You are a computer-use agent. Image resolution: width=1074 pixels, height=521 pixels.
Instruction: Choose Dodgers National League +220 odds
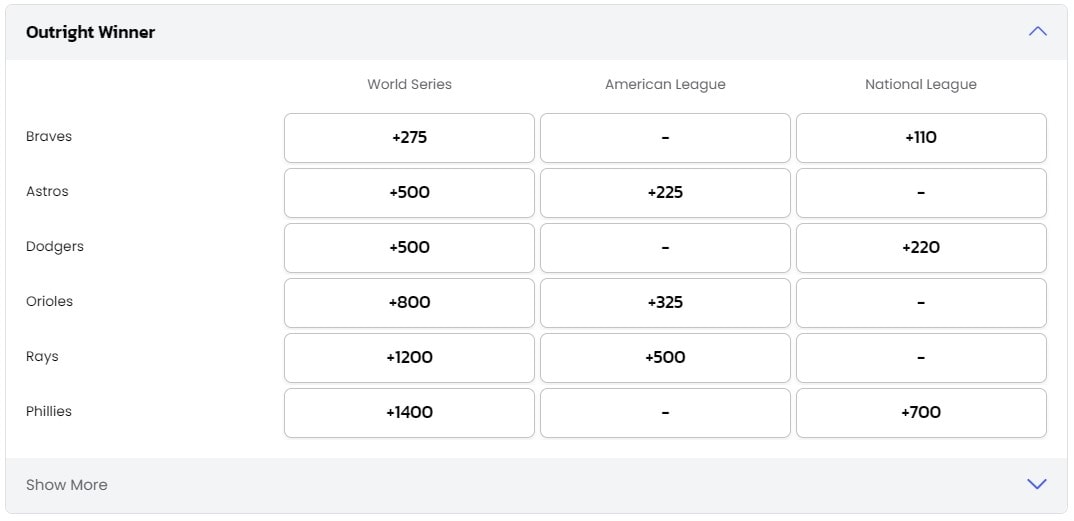tap(921, 247)
